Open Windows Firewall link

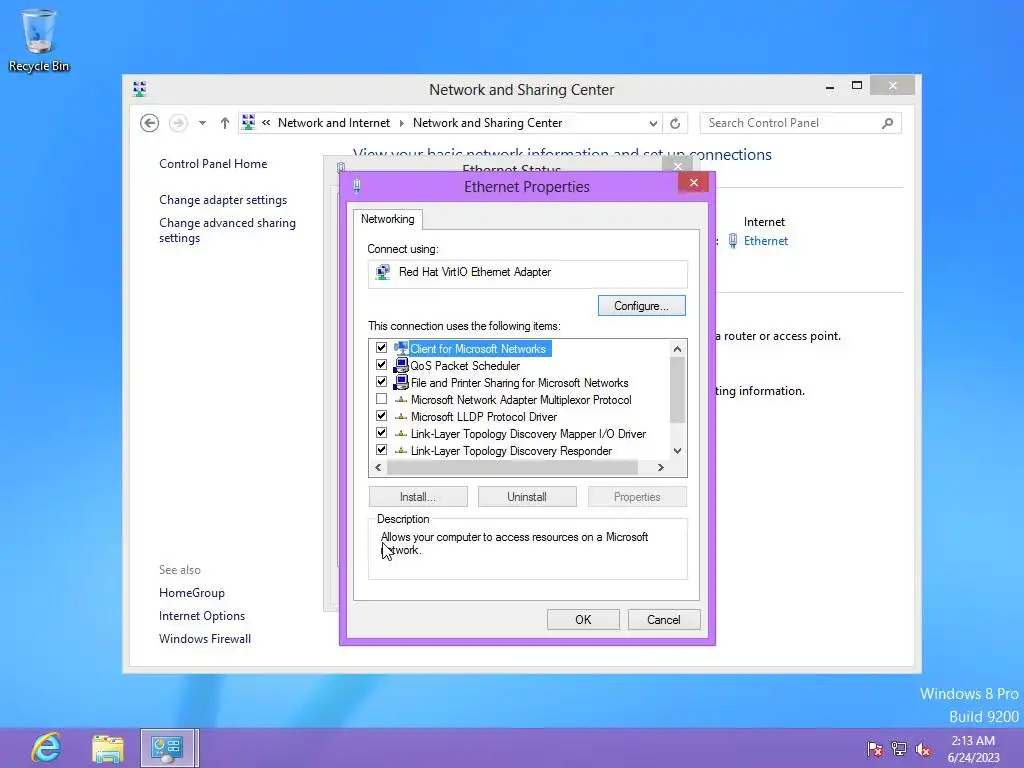[204, 639]
